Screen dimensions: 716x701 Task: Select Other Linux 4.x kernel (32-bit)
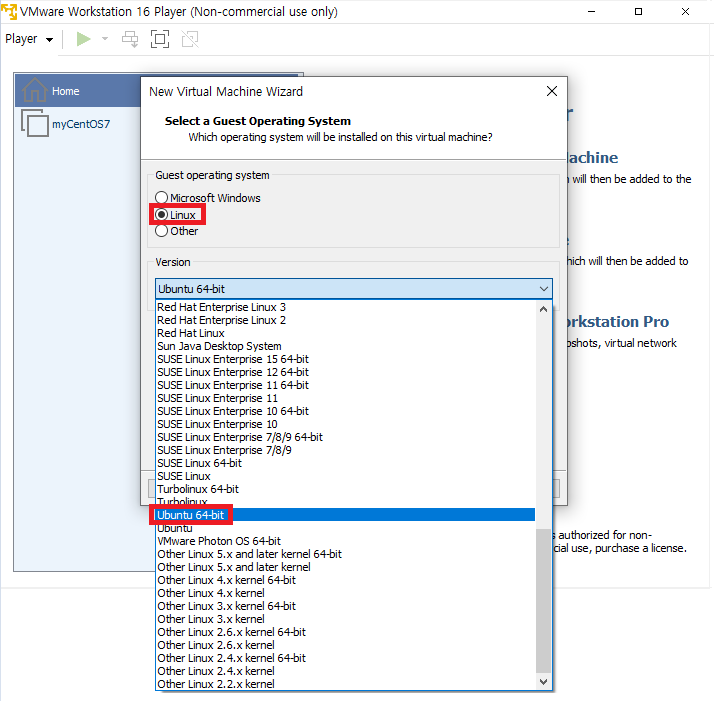tap(346, 593)
